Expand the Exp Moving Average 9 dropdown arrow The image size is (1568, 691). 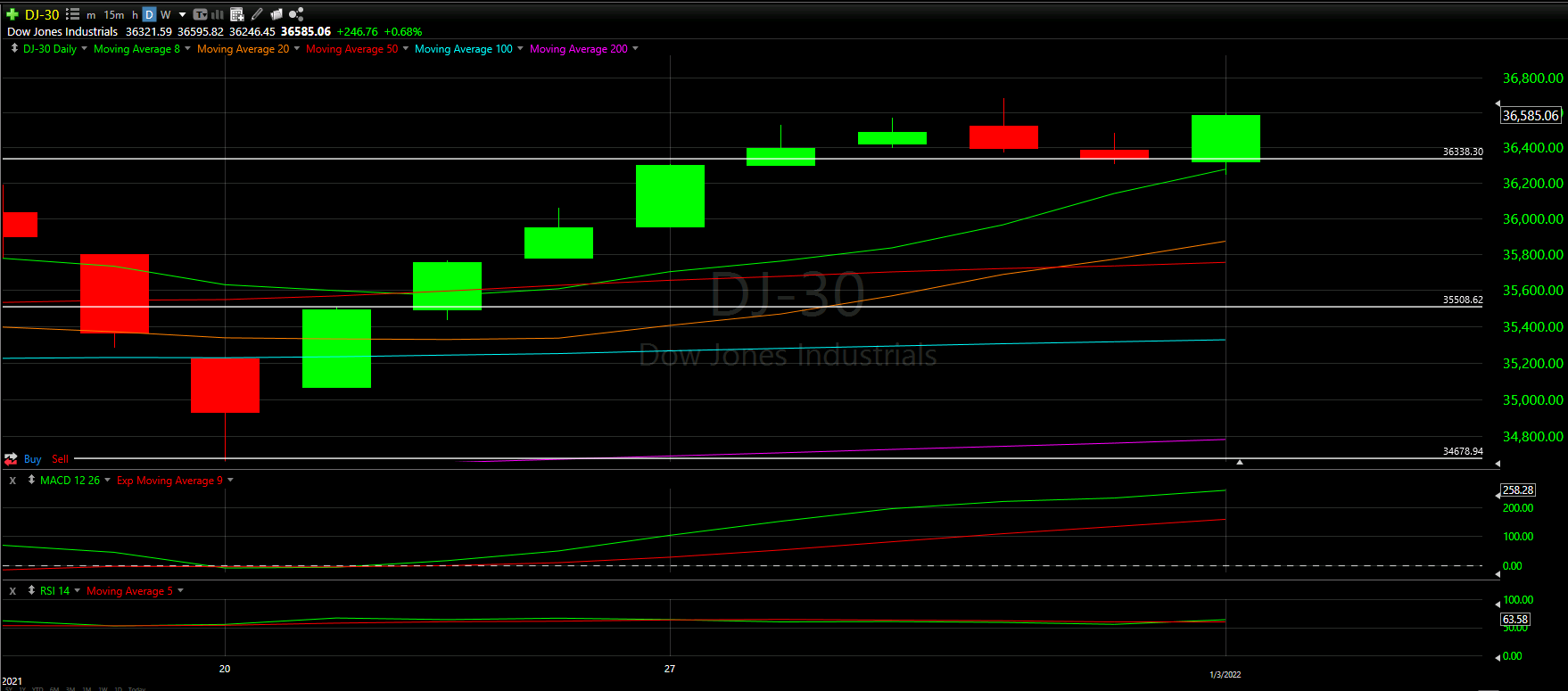(x=230, y=480)
